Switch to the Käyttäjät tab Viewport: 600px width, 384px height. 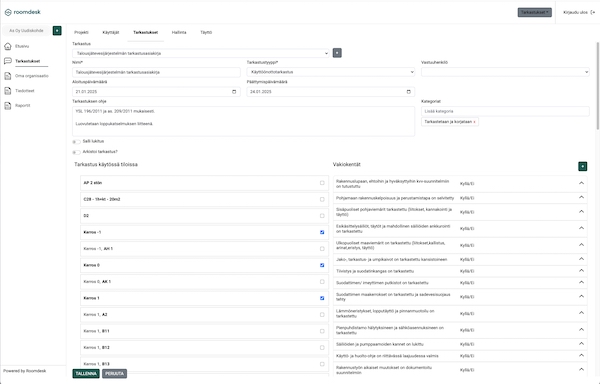[111, 33]
